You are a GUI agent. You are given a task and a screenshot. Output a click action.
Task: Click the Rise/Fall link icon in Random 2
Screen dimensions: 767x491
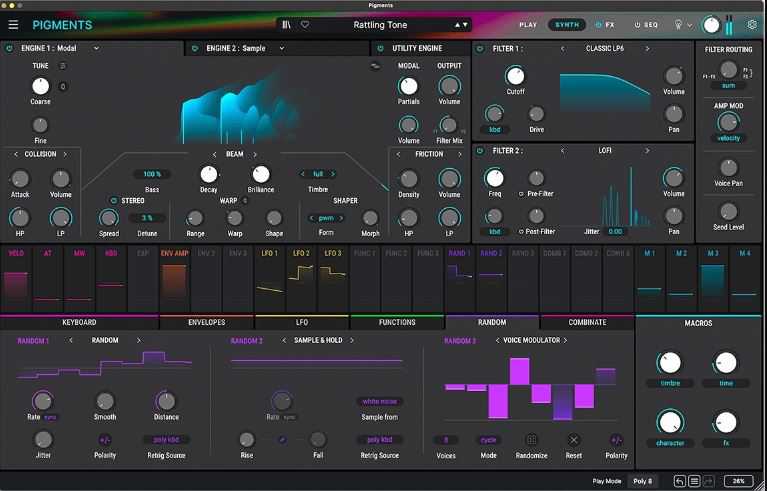click(x=282, y=440)
